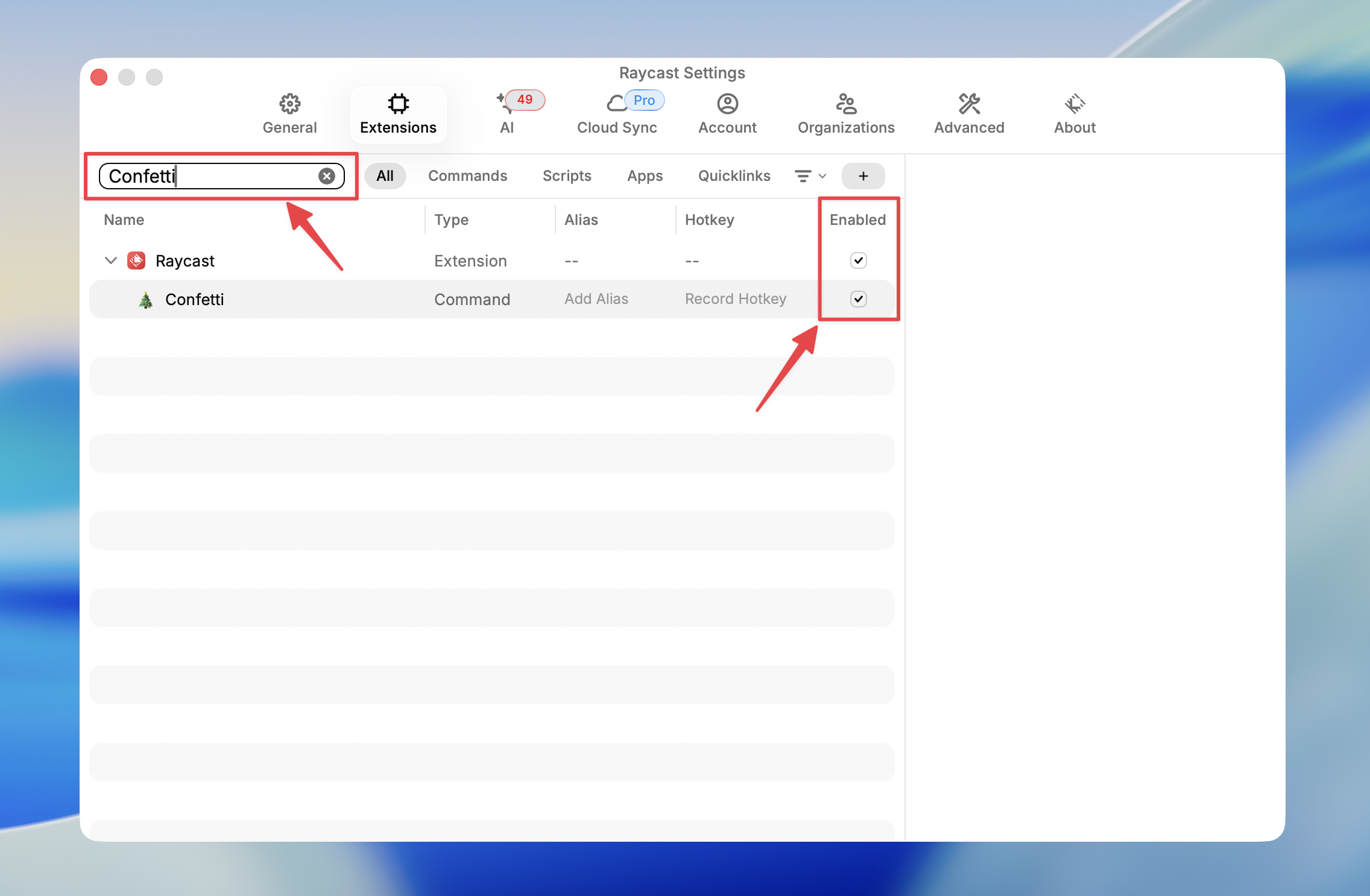The height and width of the screenshot is (896, 1370).
Task: Open Cloud Sync settings icon
Action: (x=616, y=104)
